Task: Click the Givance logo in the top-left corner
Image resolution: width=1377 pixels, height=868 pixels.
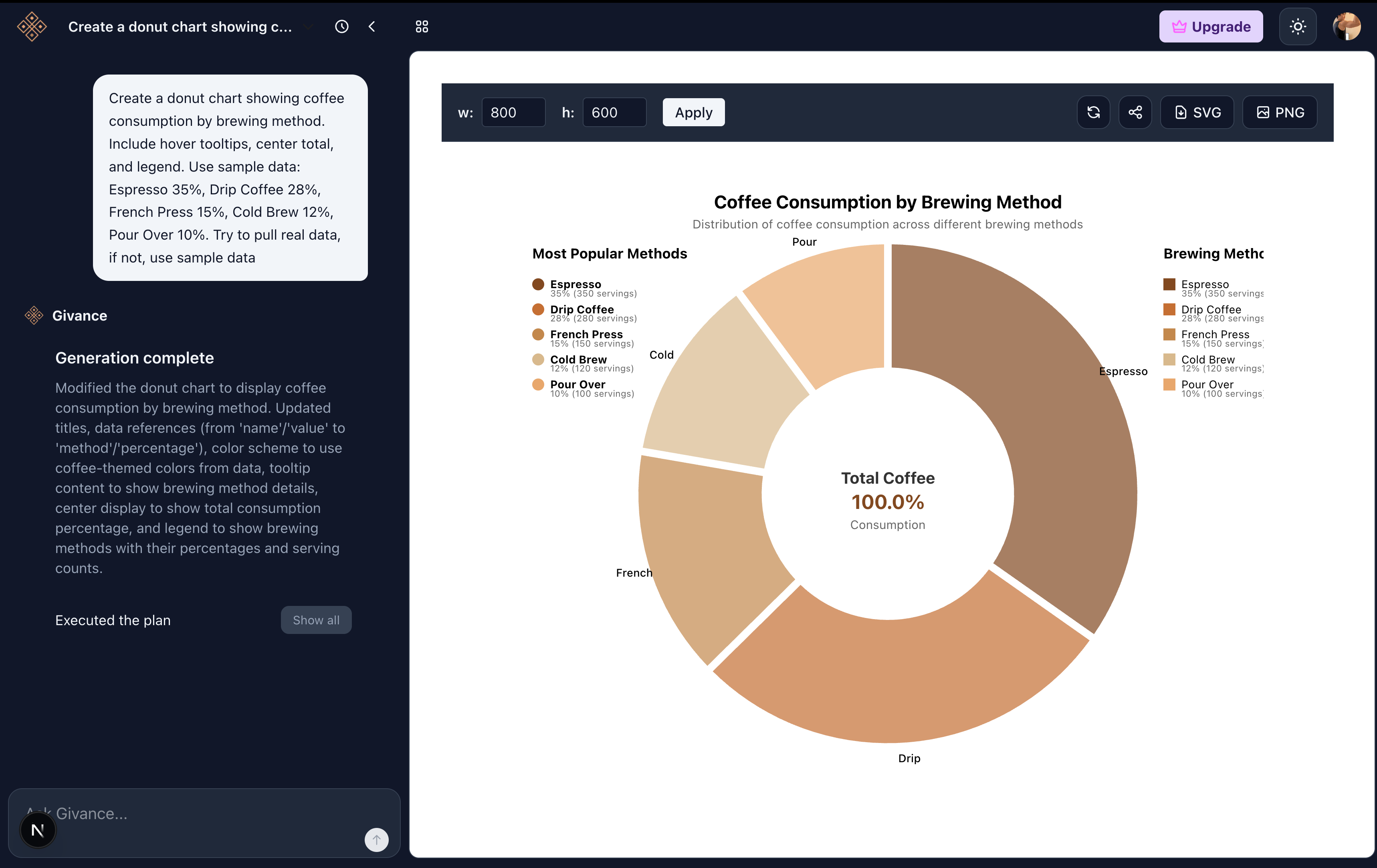Action: click(x=32, y=27)
